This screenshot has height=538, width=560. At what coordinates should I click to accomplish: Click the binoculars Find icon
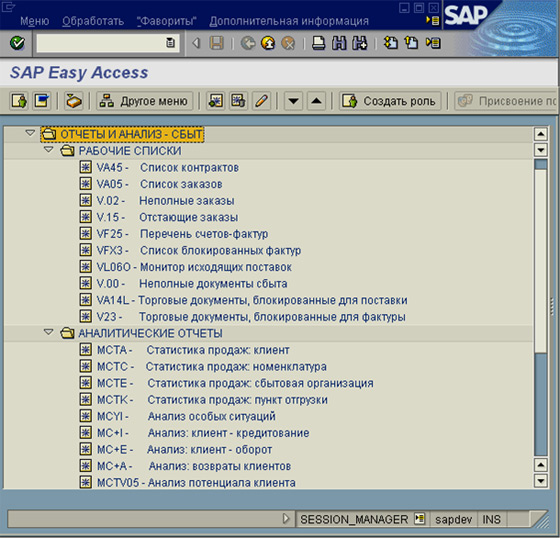[339, 43]
